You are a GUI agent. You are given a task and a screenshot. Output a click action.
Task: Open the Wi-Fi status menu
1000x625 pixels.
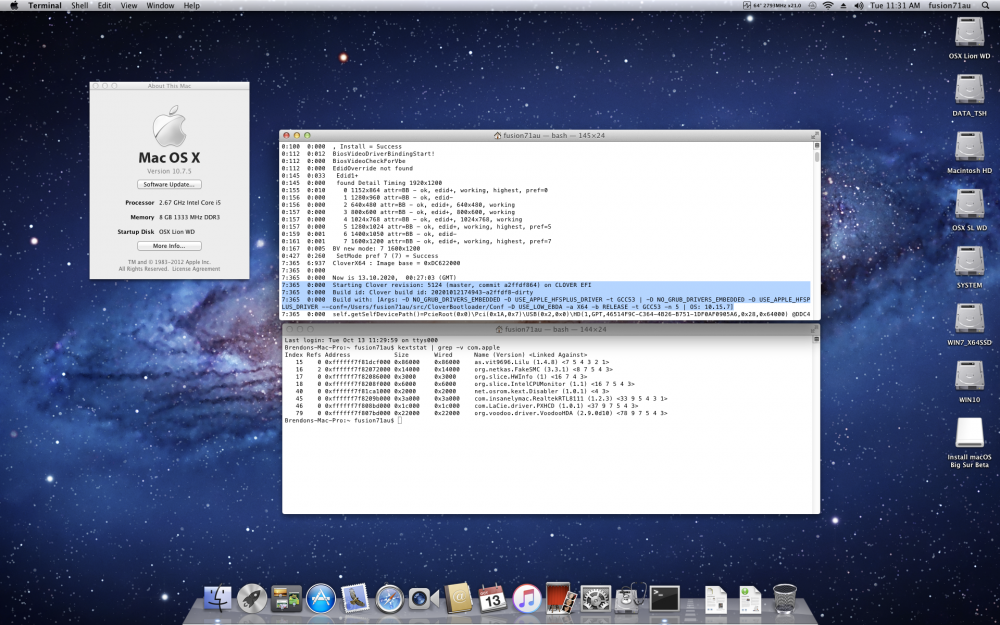tap(828, 6)
